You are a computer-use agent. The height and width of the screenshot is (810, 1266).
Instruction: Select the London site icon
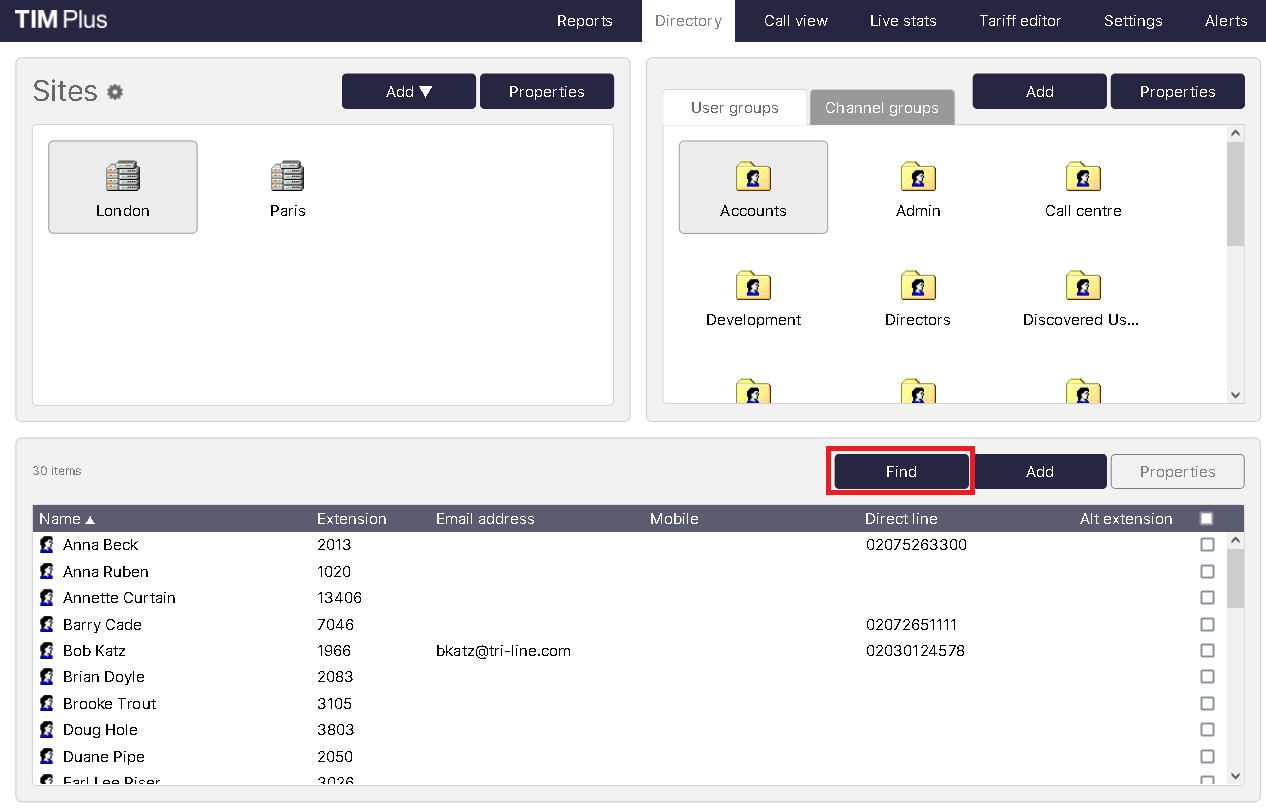[123, 178]
